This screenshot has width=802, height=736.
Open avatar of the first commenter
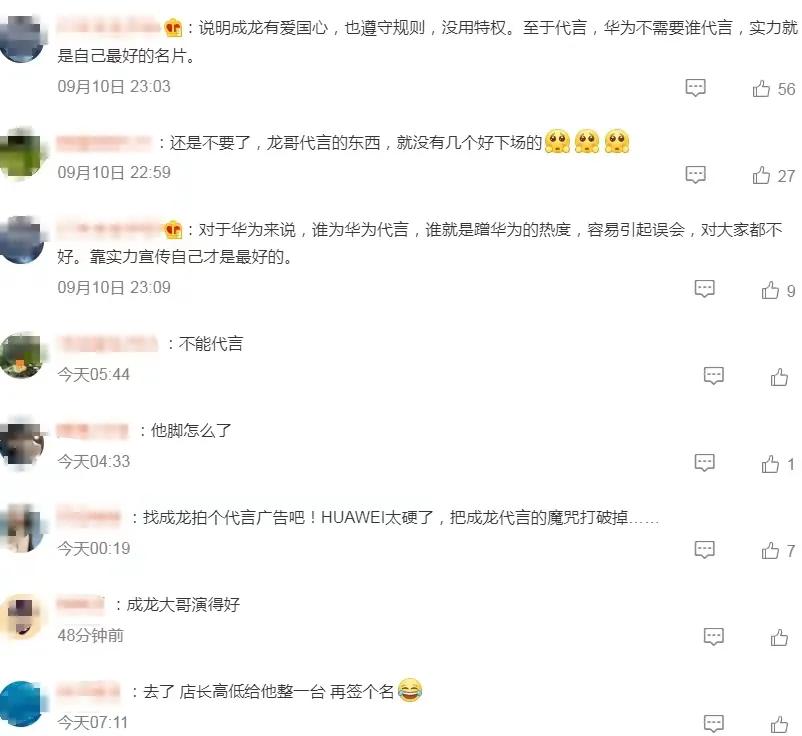[x=20, y=40]
